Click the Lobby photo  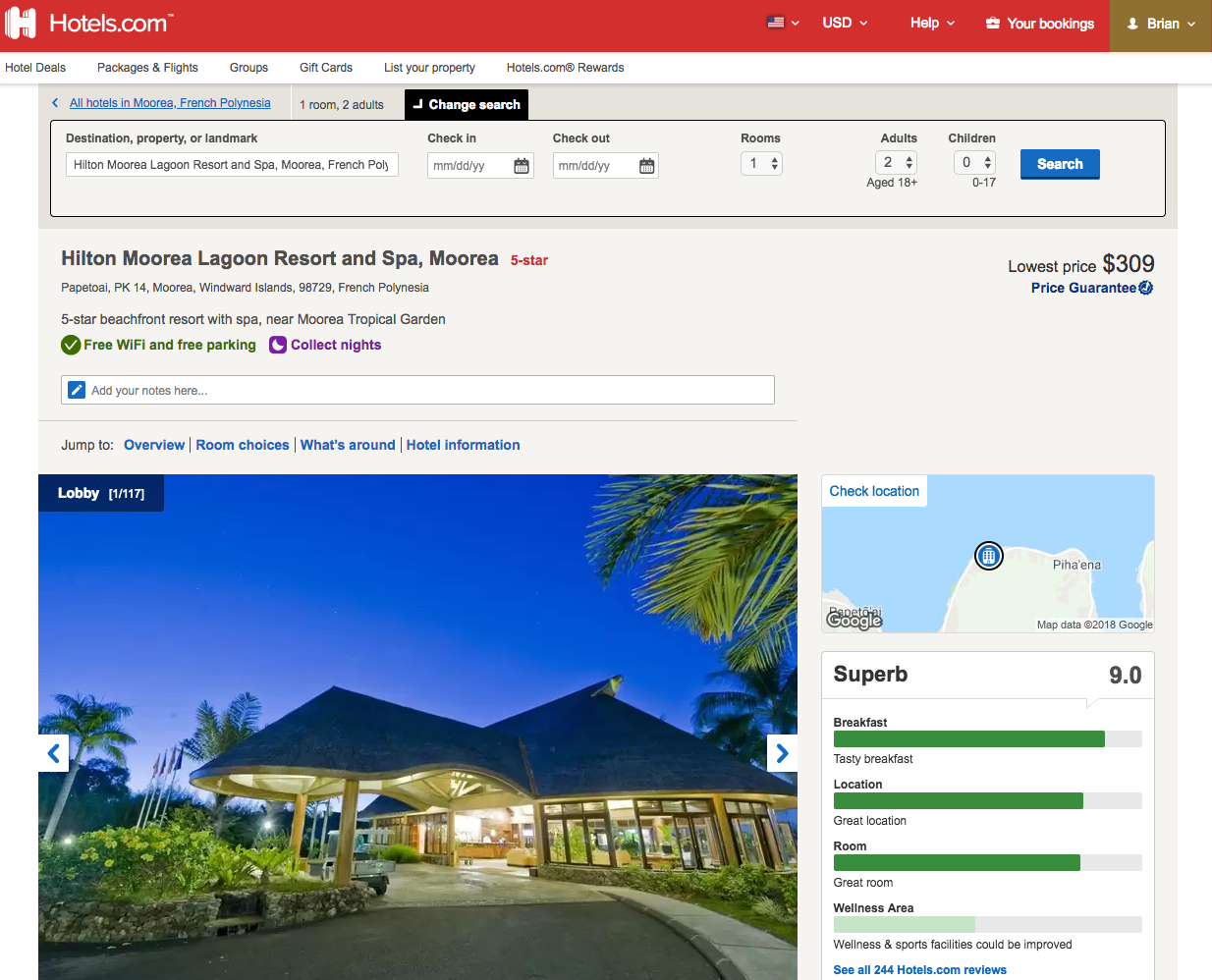(417, 727)
